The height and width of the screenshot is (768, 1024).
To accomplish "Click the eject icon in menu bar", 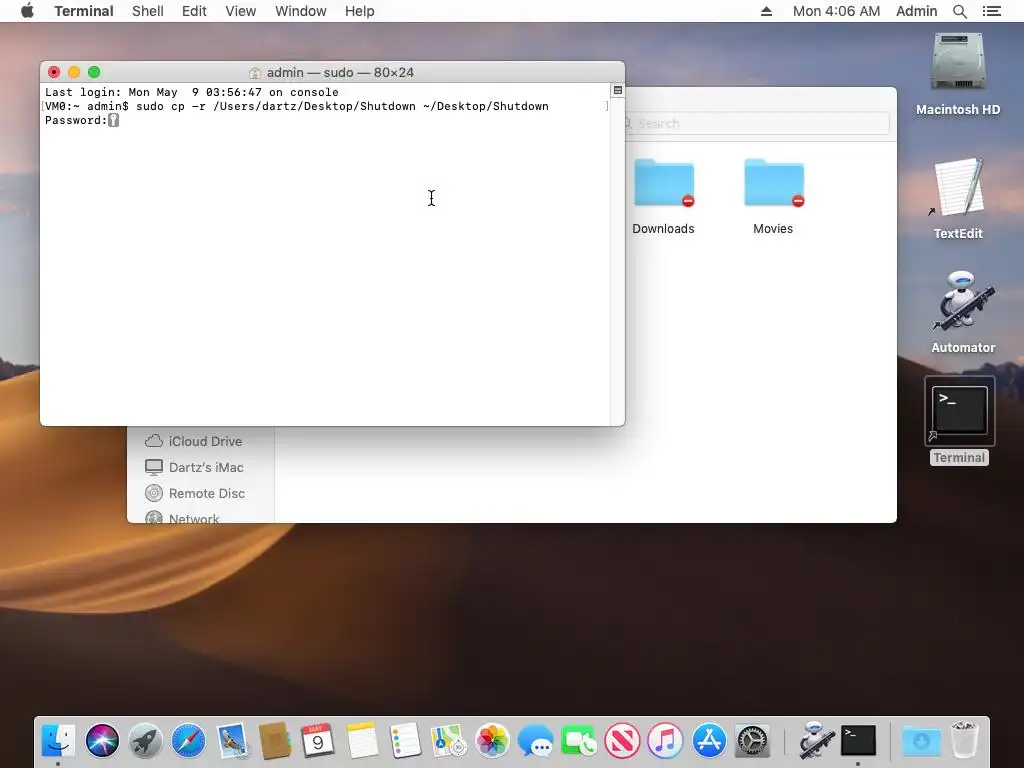I will coord(767,11).
